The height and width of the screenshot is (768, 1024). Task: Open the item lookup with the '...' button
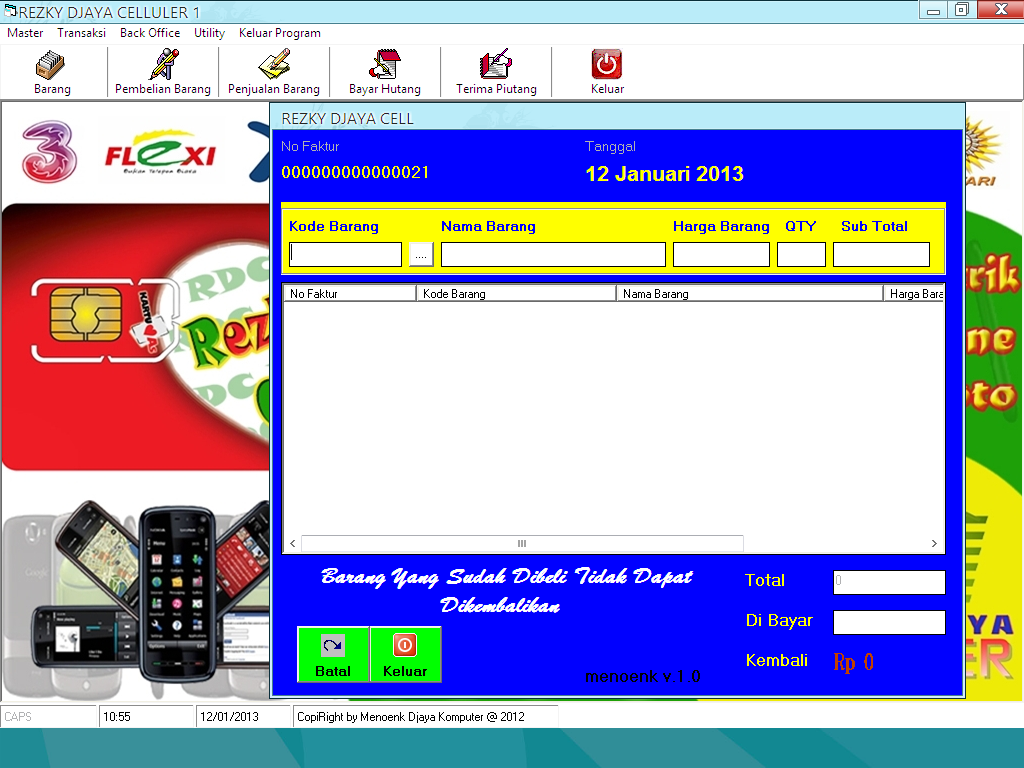[x=420, y=254]
